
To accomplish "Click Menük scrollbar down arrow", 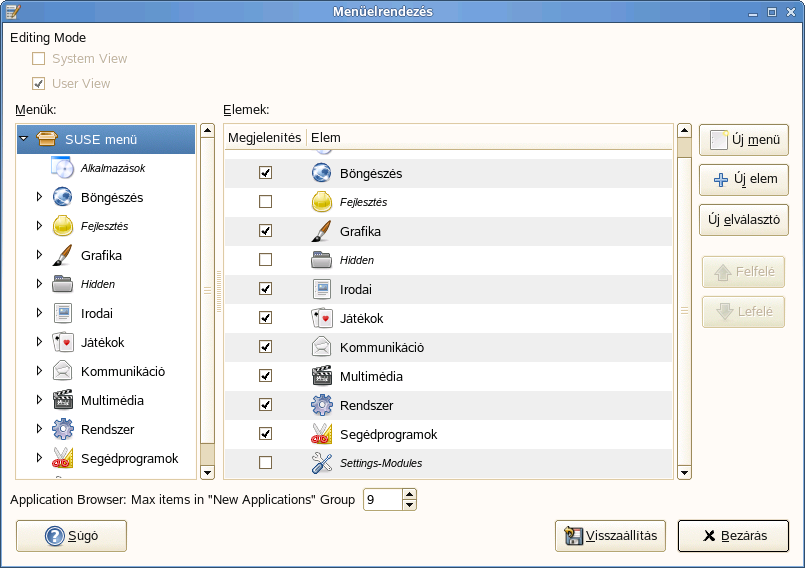I will 207,472.
